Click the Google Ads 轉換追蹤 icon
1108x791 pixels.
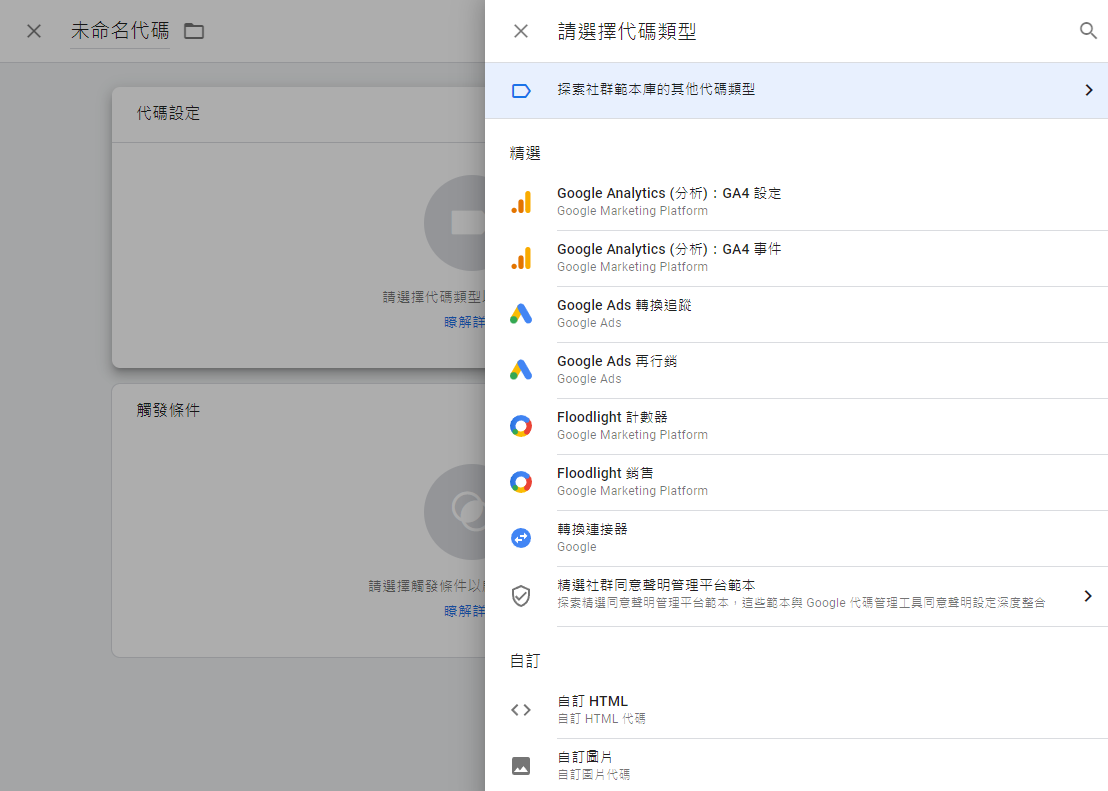click(x=521, y=314)
